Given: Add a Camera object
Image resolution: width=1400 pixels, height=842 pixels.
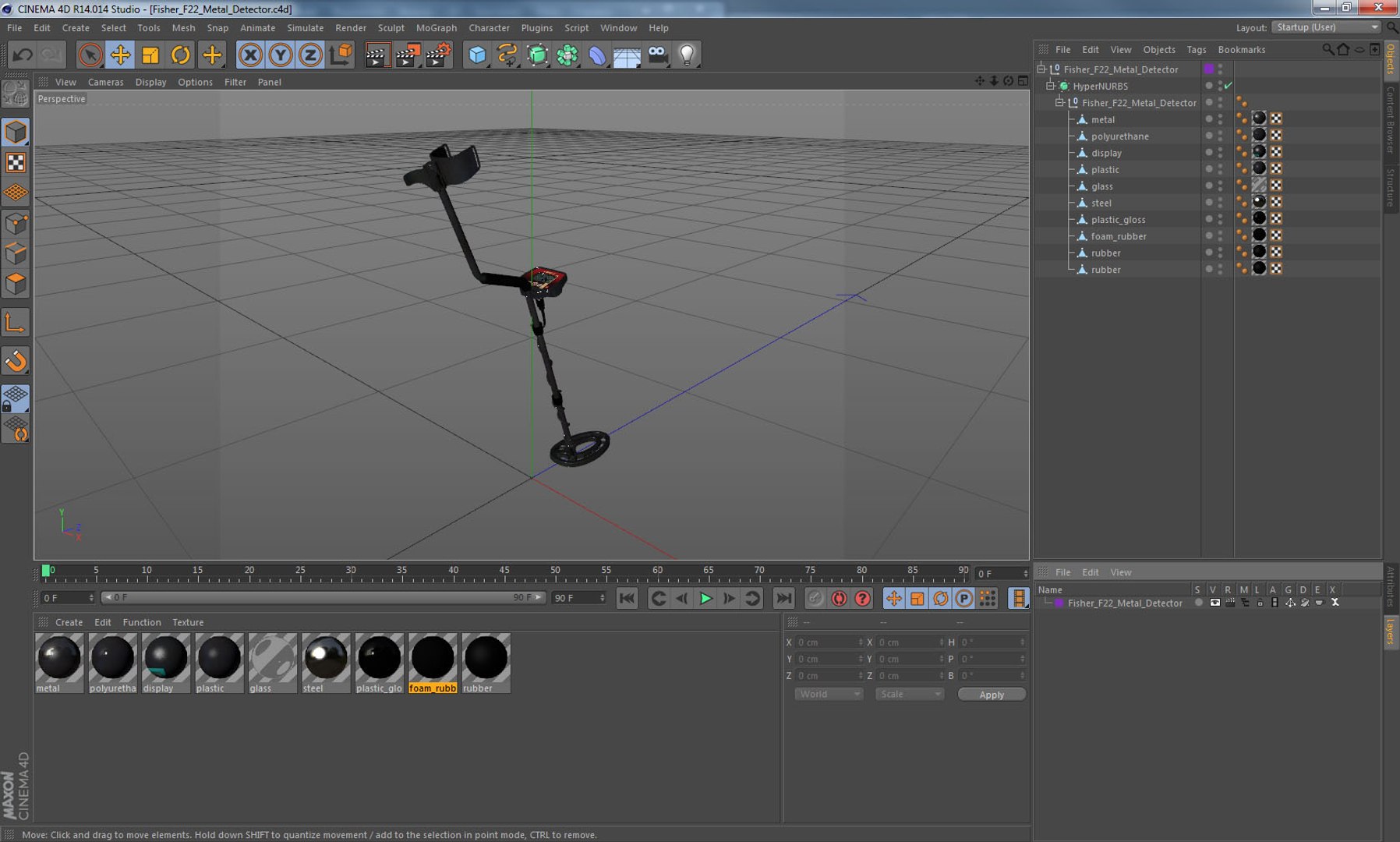Looking at the screenshot, I should [x=658, y=55].
